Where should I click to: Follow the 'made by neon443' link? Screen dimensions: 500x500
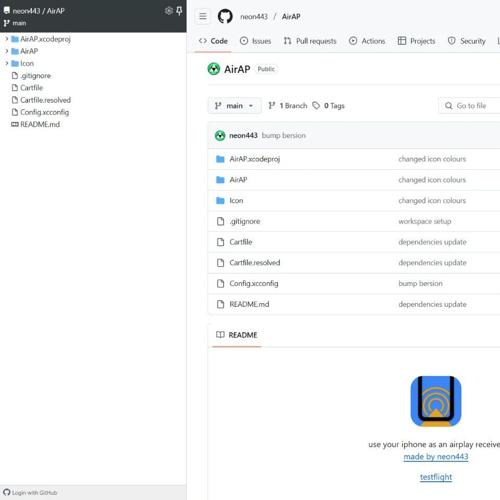pos(436,457)
